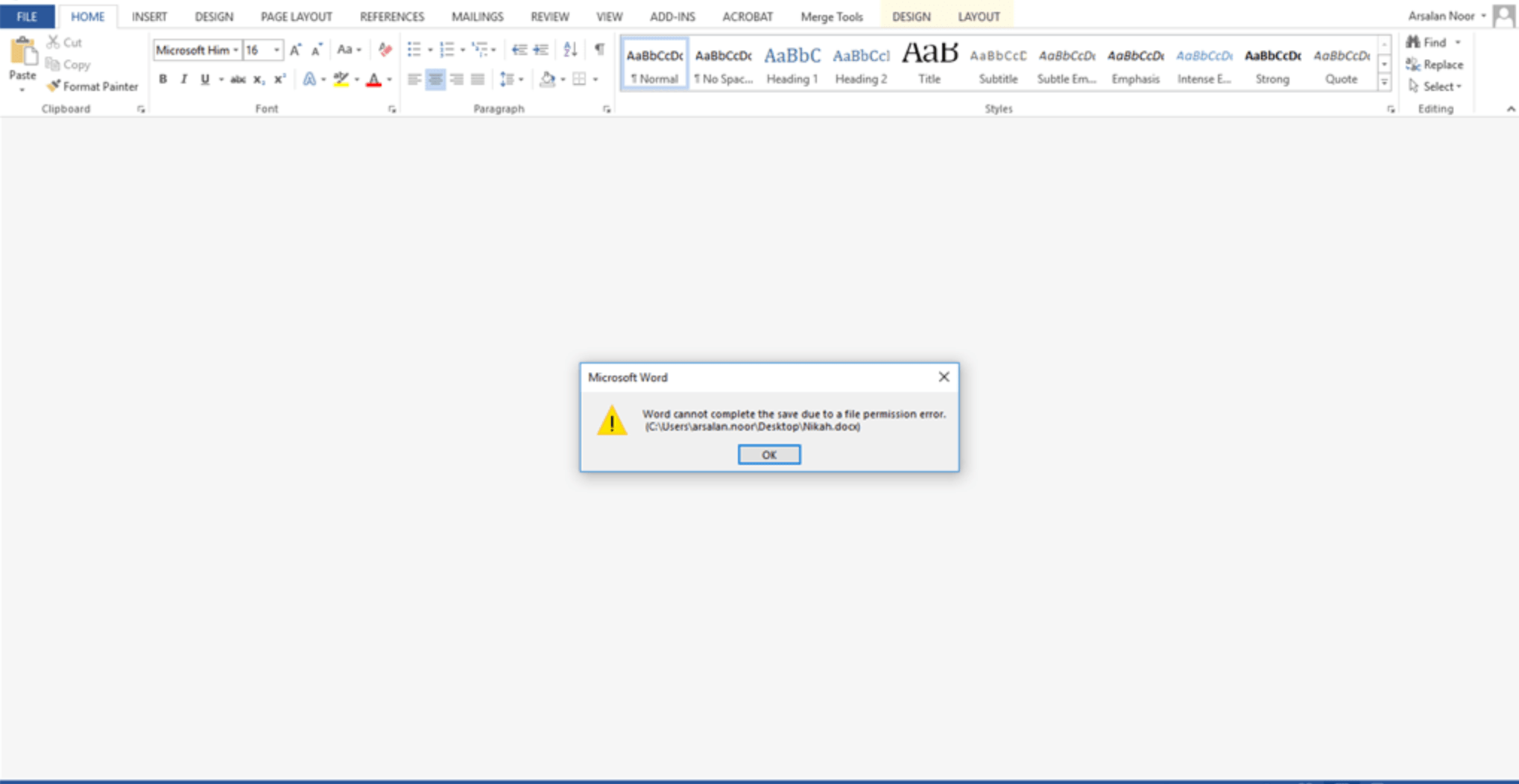Apply red font color
The height and width of the screenshot is (784, 1519).
374,79
